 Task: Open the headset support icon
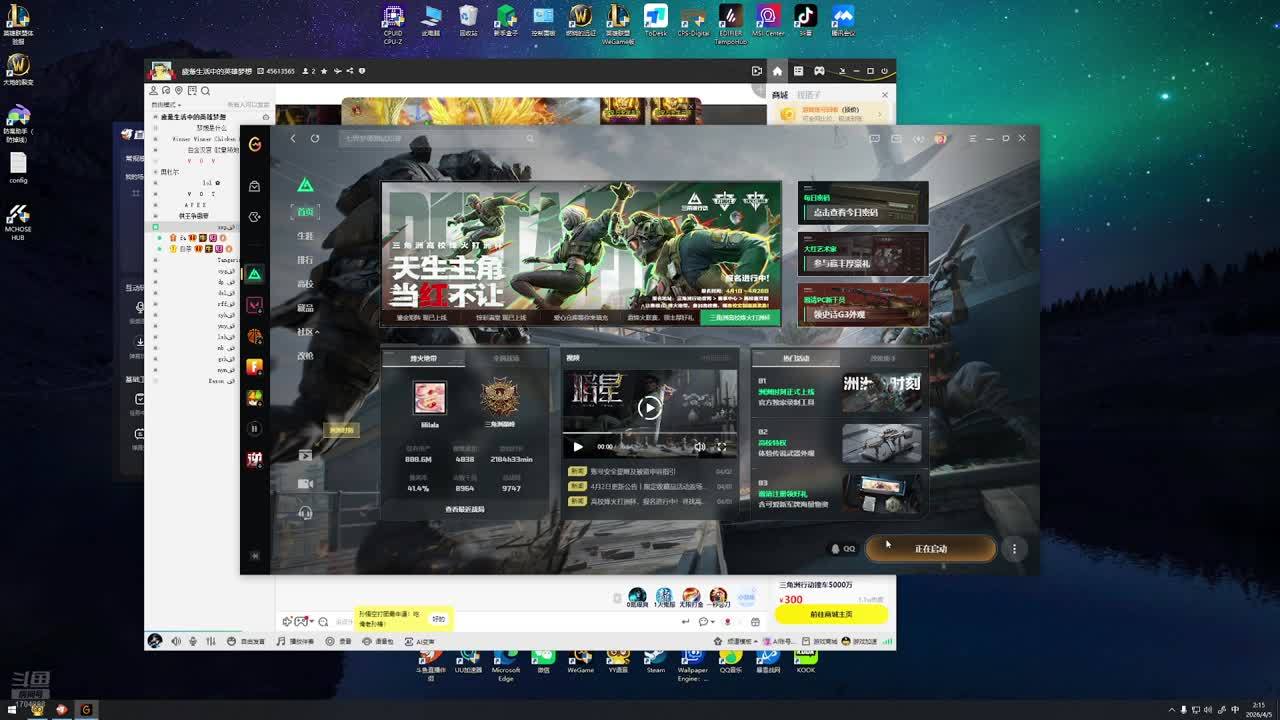(x=306, y=513)
